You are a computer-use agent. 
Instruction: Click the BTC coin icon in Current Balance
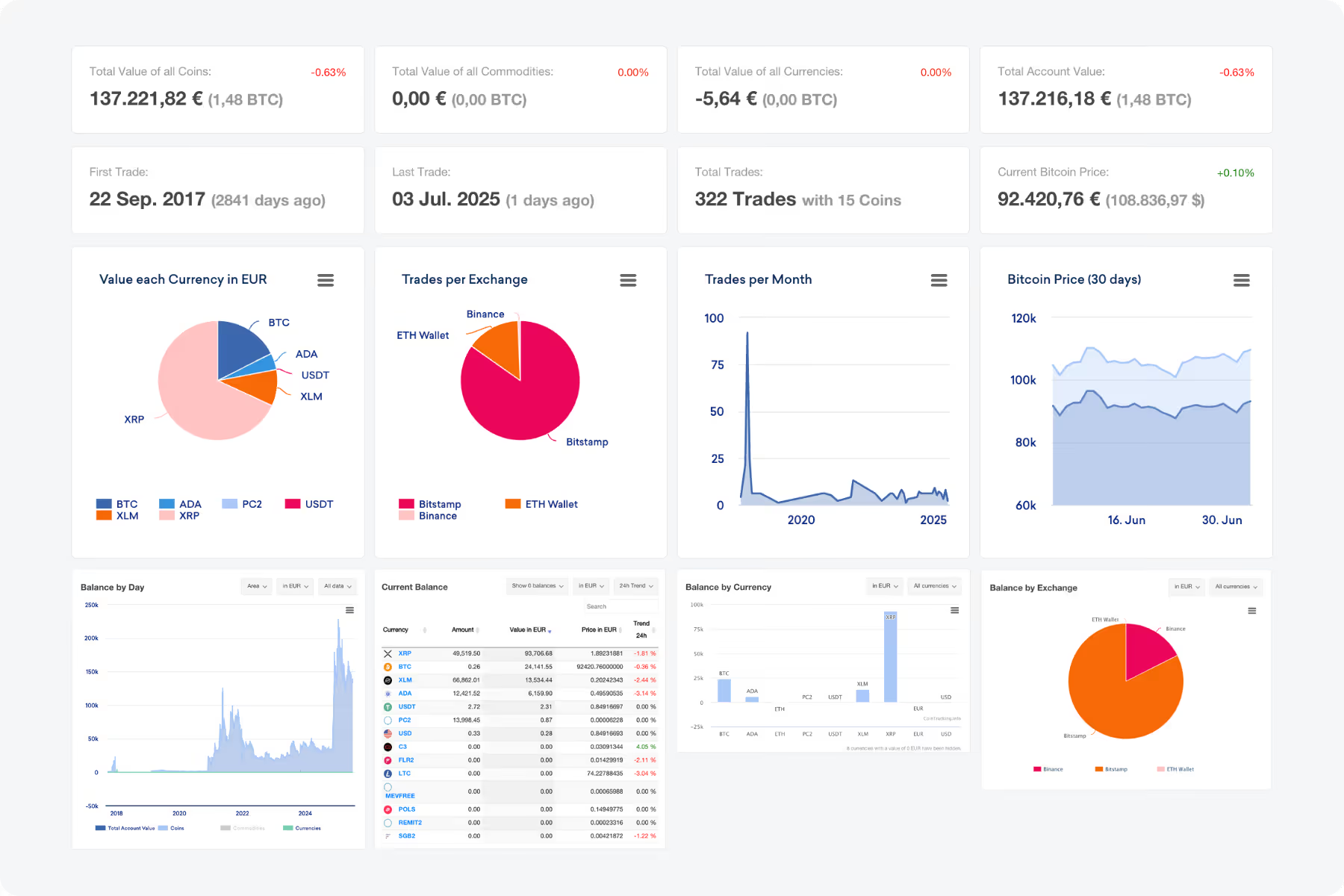tap(388, 667)
